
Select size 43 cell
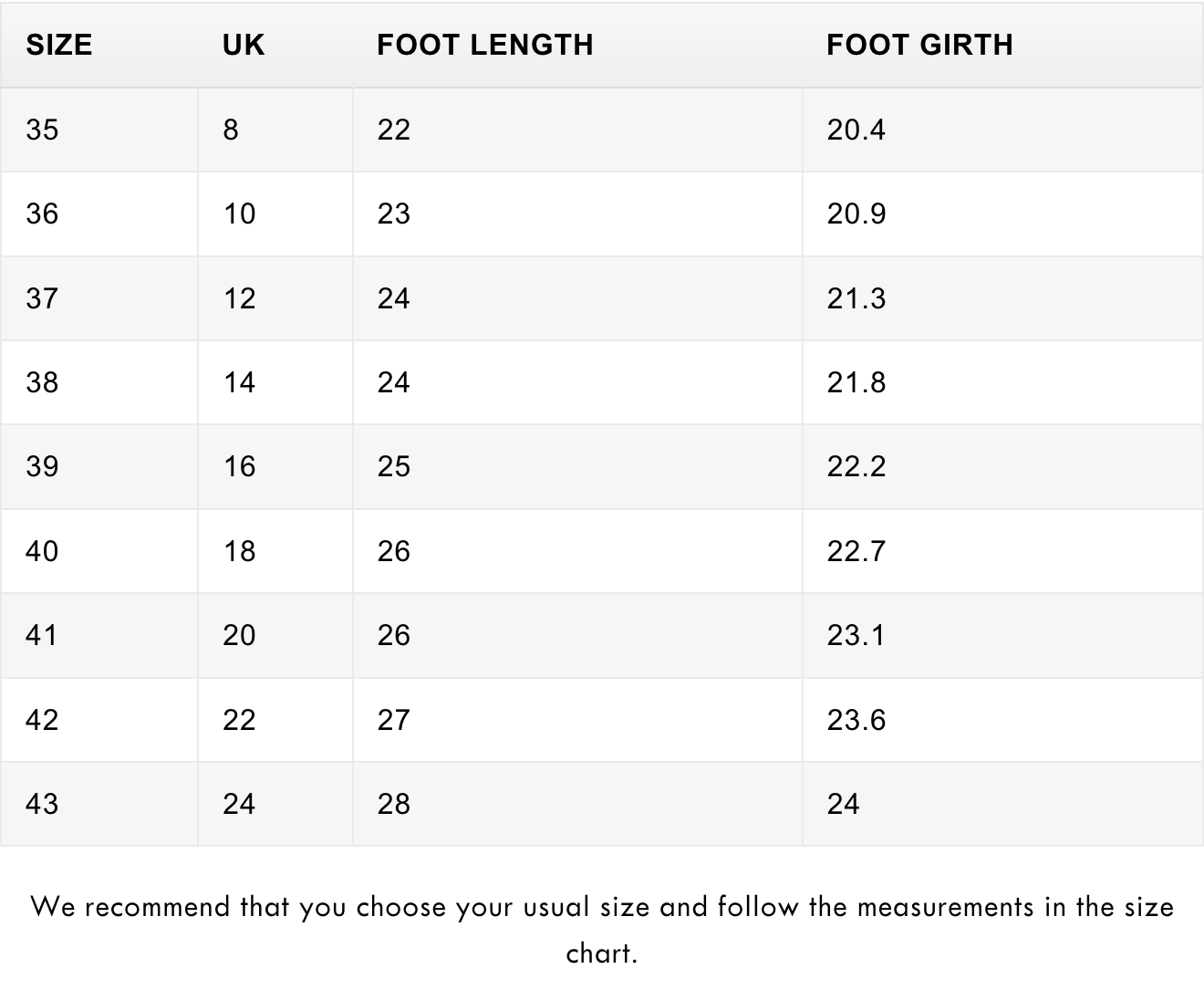click(99, 804)
